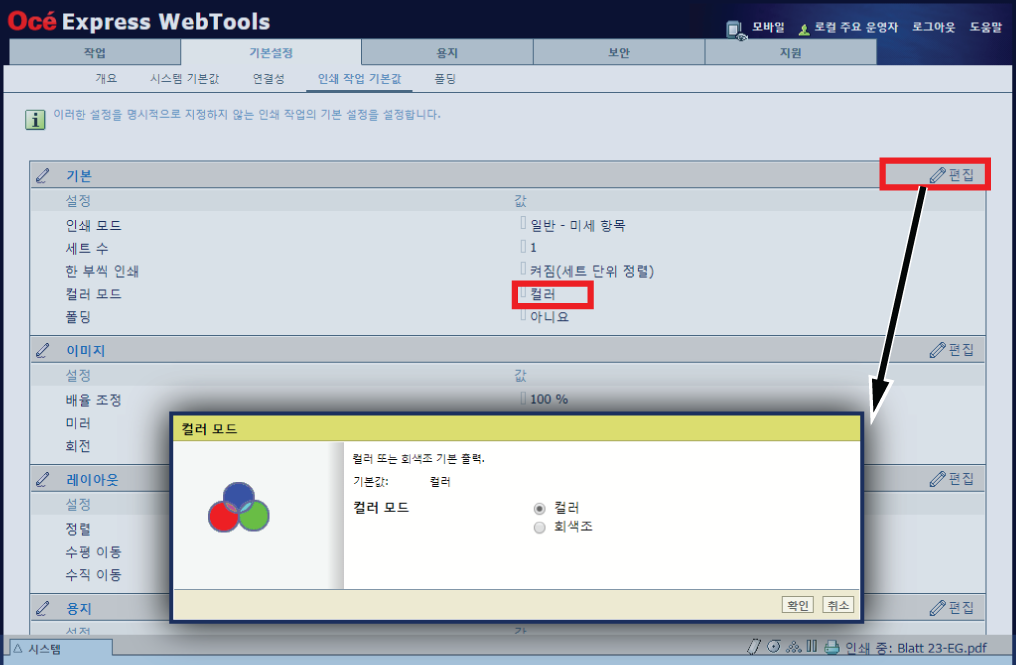Click the pencil icon left of 용지 section heading

[x=43, y=609]
